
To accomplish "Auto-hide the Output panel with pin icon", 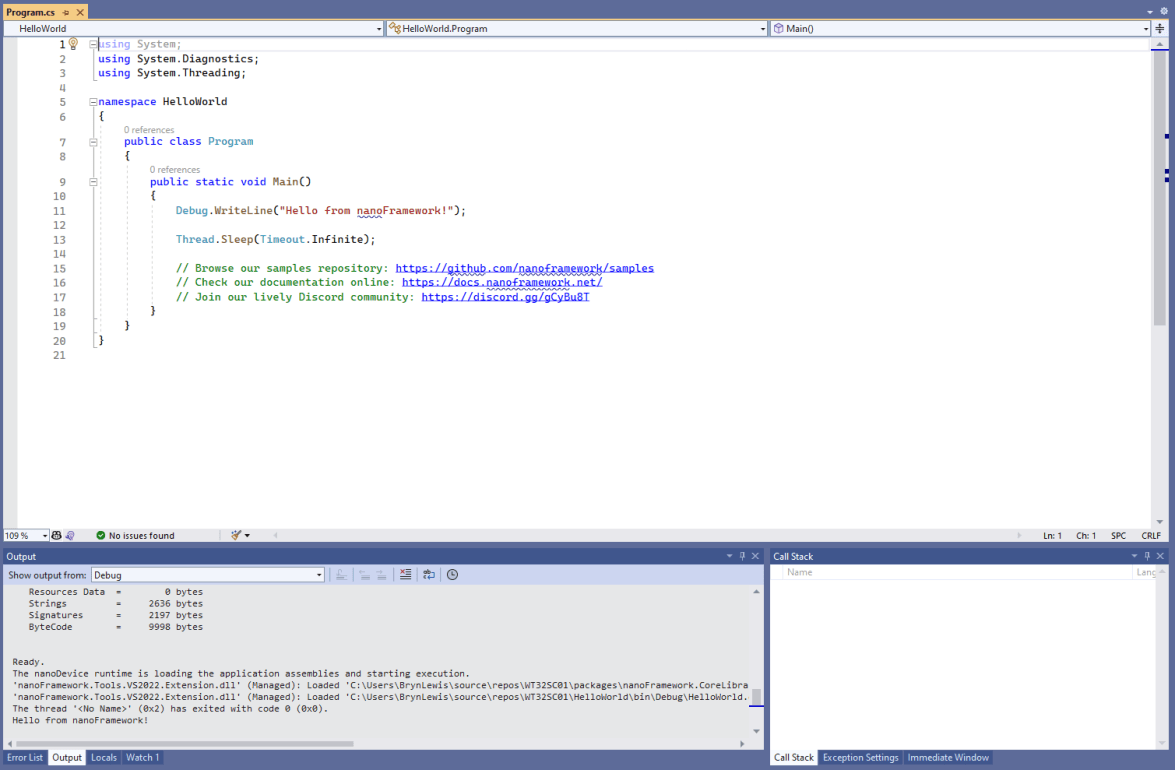I will click(x=743, y=556).
